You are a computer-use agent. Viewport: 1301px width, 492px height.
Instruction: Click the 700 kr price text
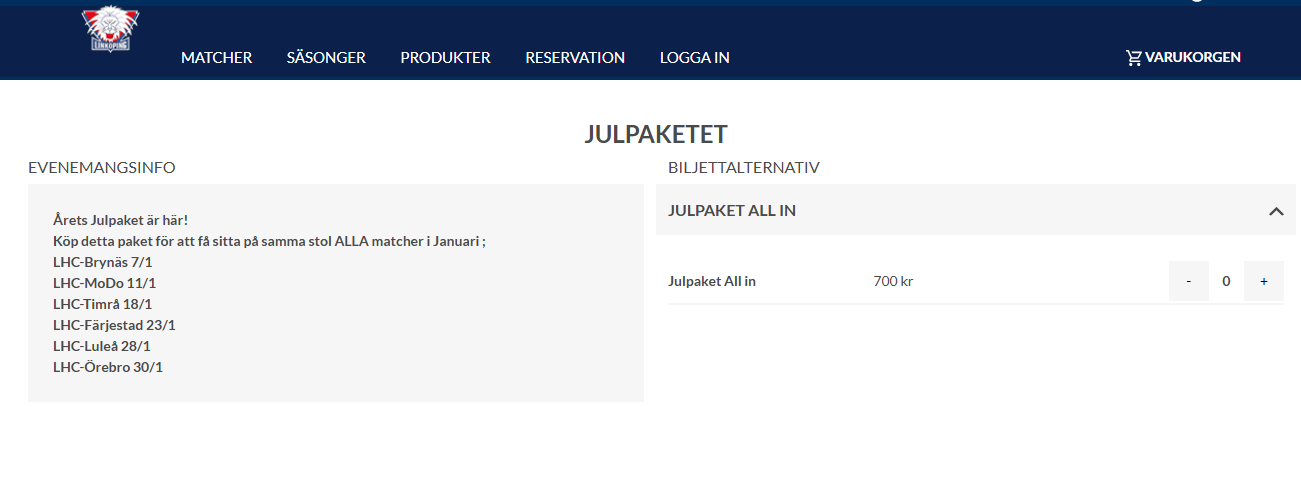[893, 281]
